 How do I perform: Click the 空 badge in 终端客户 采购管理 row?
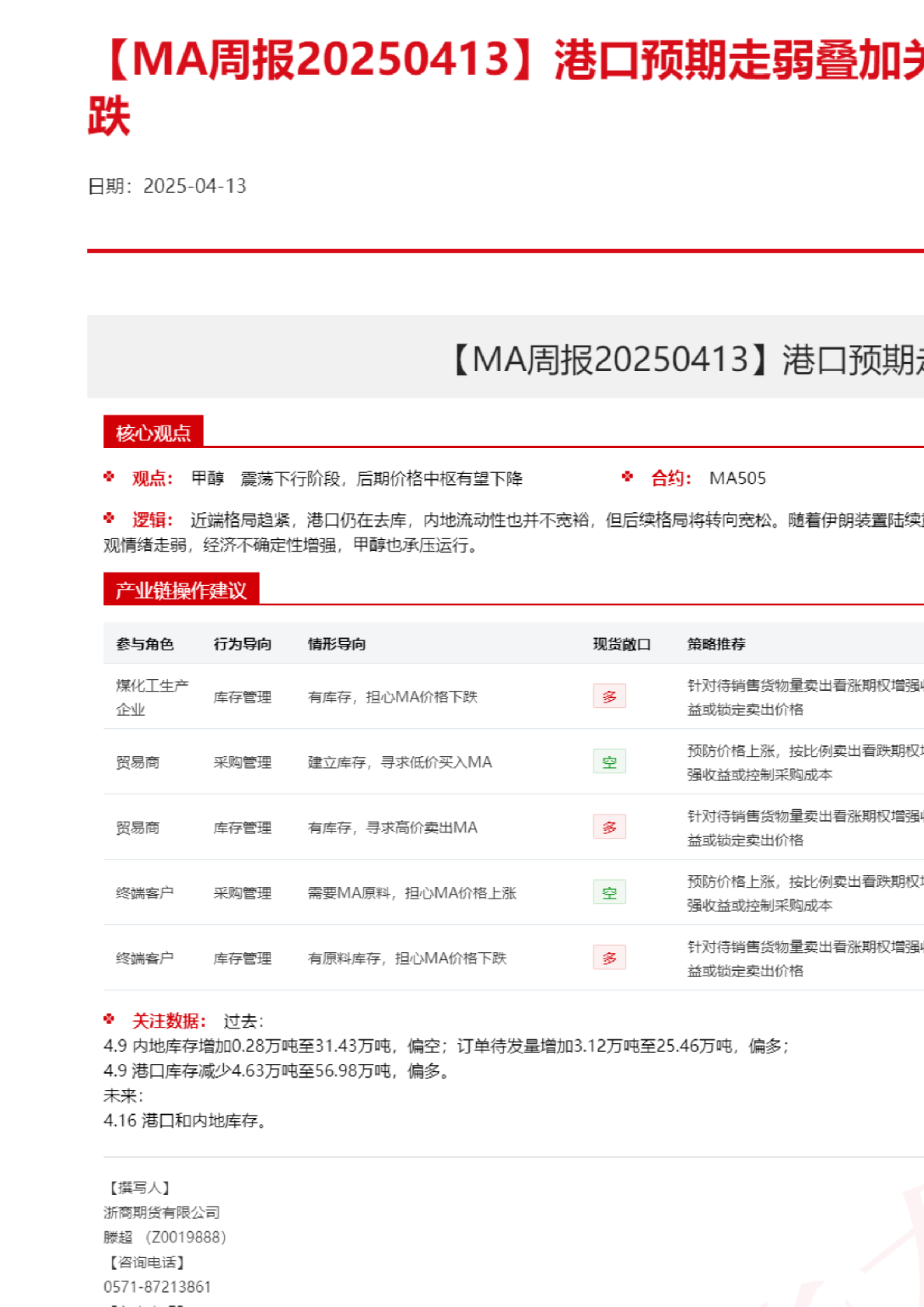[609, 892]
